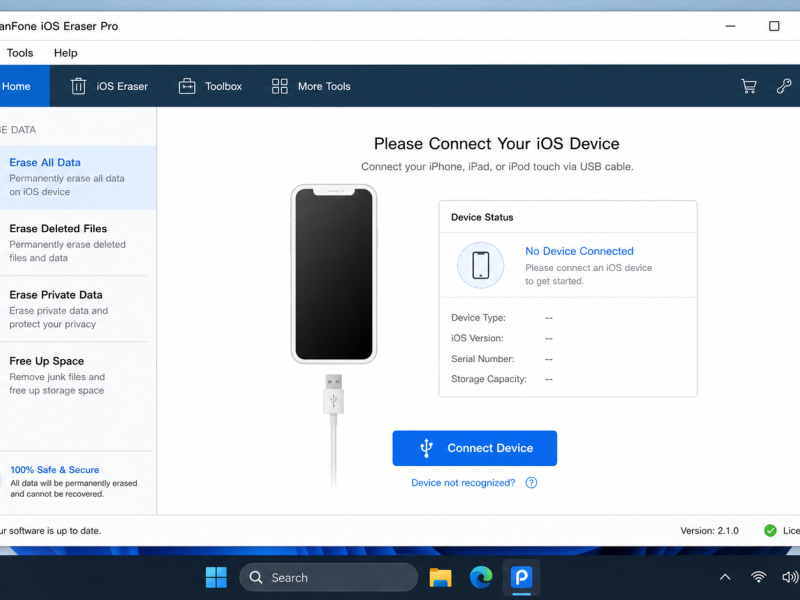The image size is (800, 600).
Task: Open the Help menu
Action: (66, 53)
